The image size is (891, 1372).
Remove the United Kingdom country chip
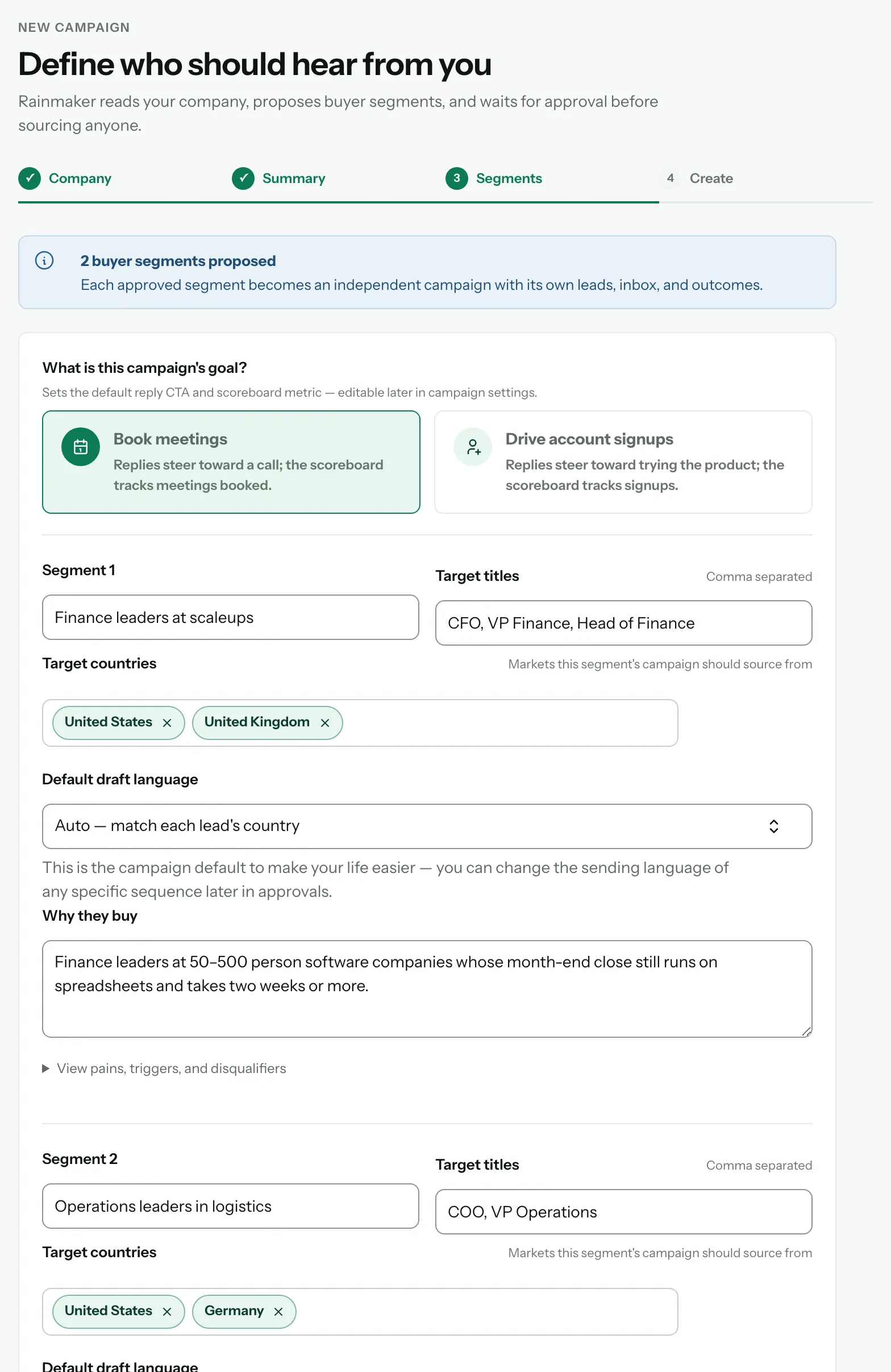[325, 723]
